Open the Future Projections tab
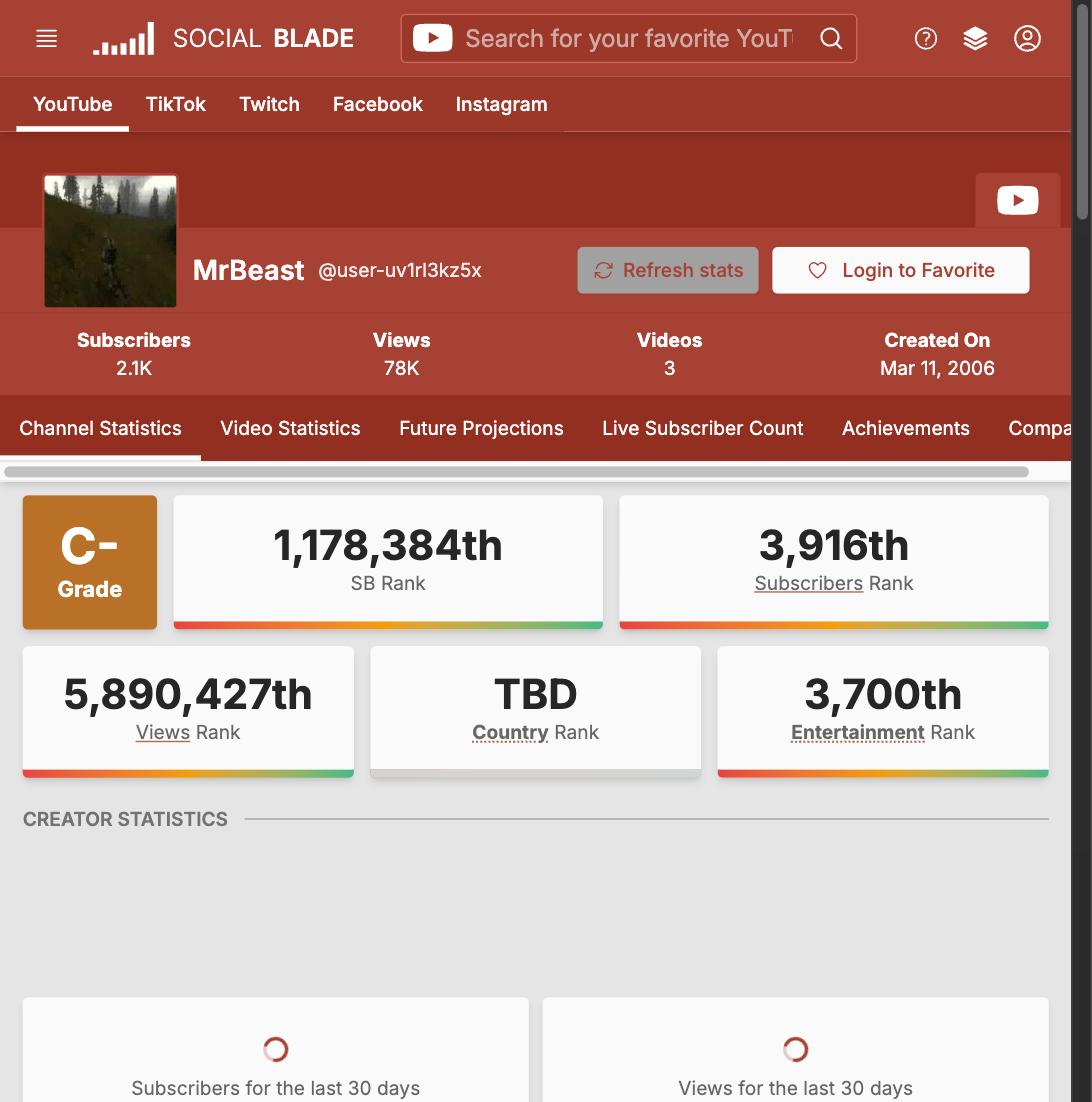The height and width of the screenshot is (1102, 1092). click(x=481, y=428)
